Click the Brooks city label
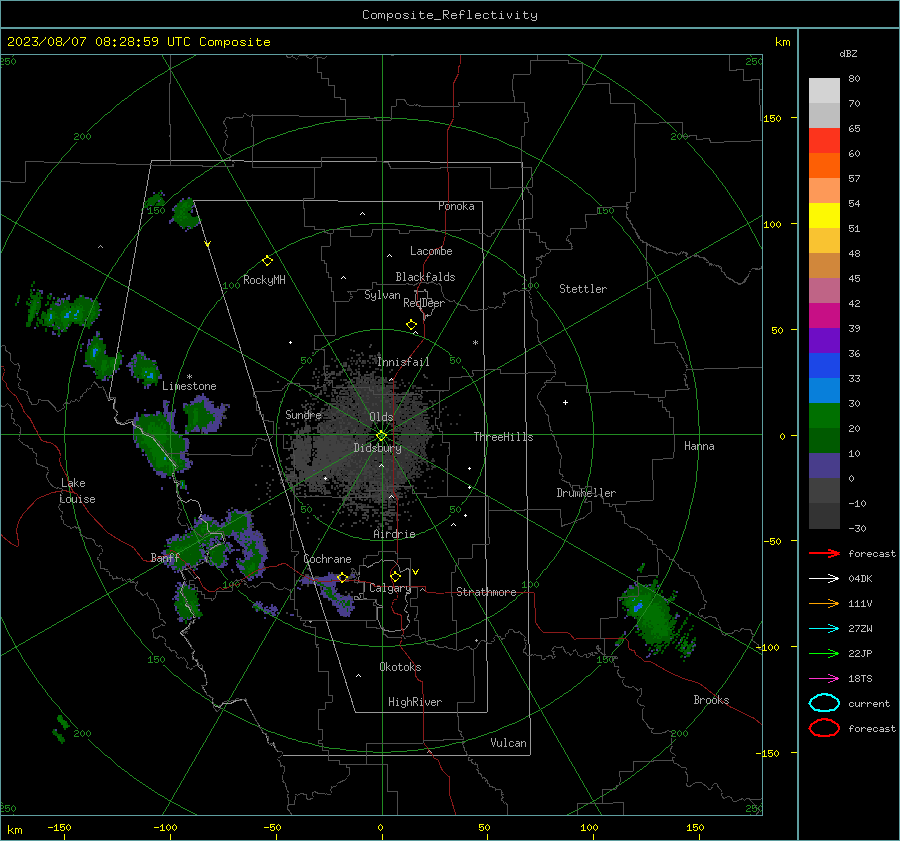Screen dimensions: 900x841 711,700
